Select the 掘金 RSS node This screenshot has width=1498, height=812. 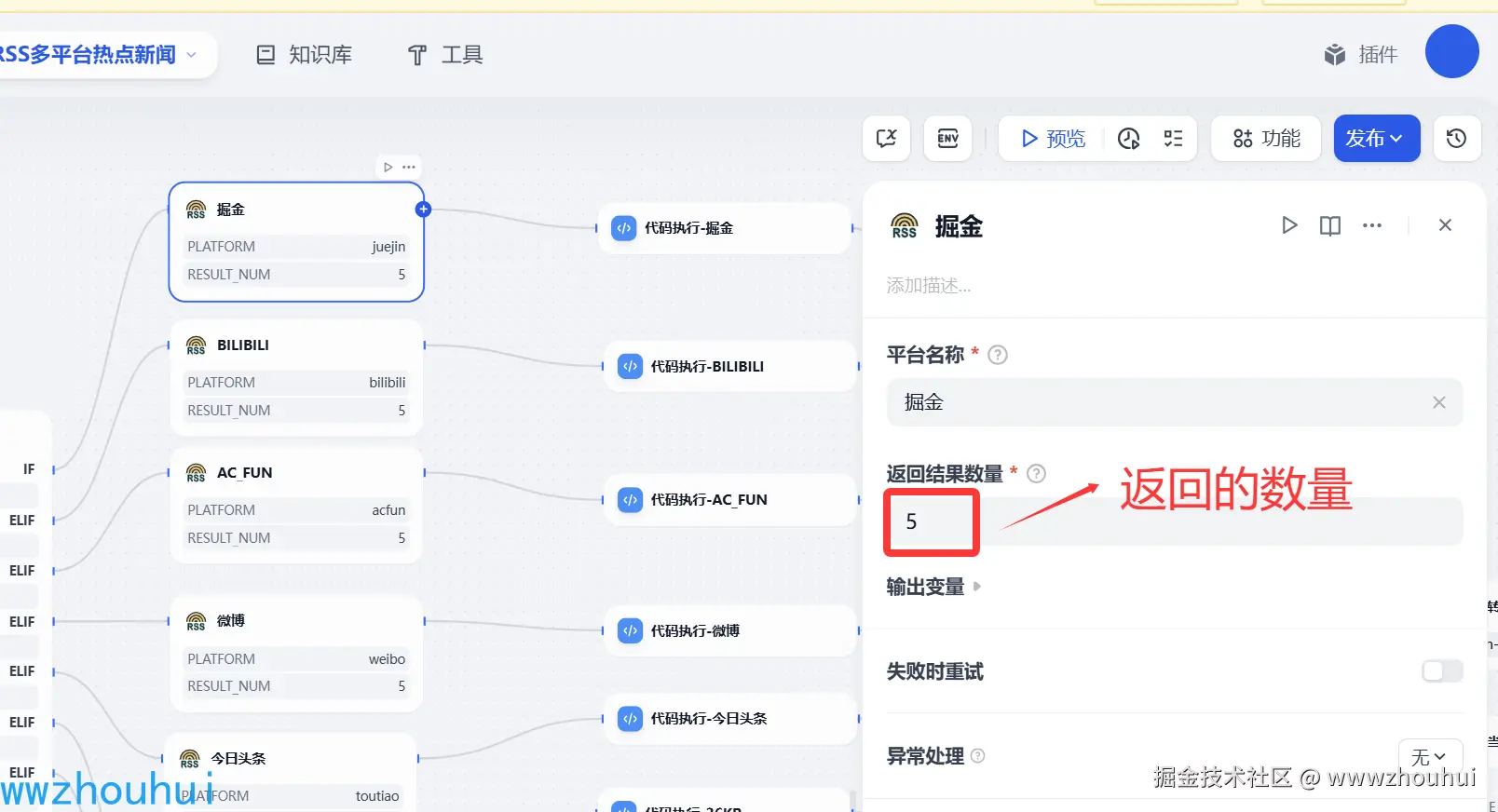(x=296, y=241)
